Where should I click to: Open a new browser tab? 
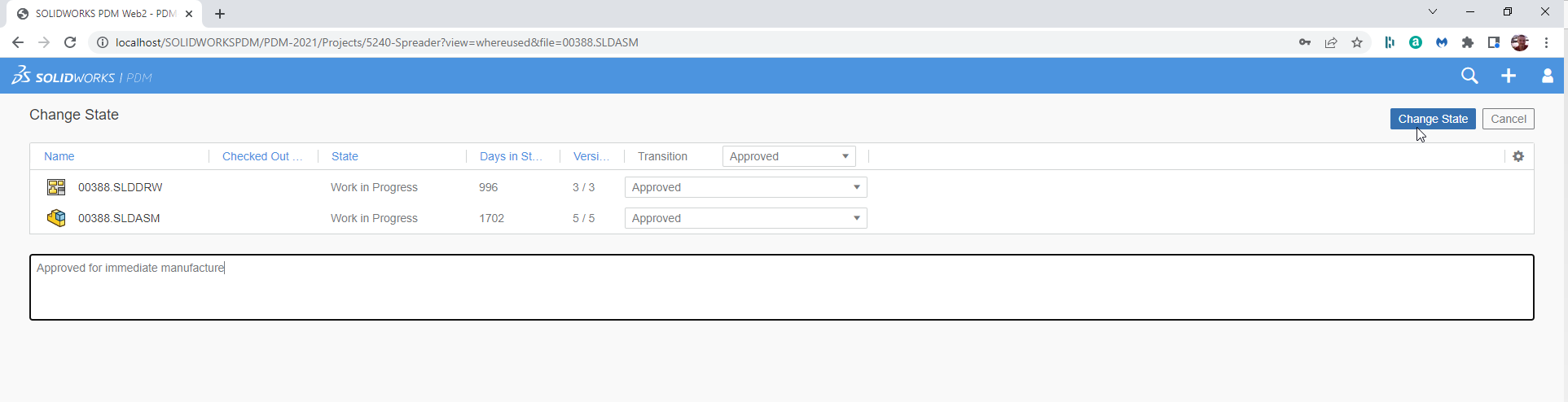pyautogui.click(x=220, y=14)
